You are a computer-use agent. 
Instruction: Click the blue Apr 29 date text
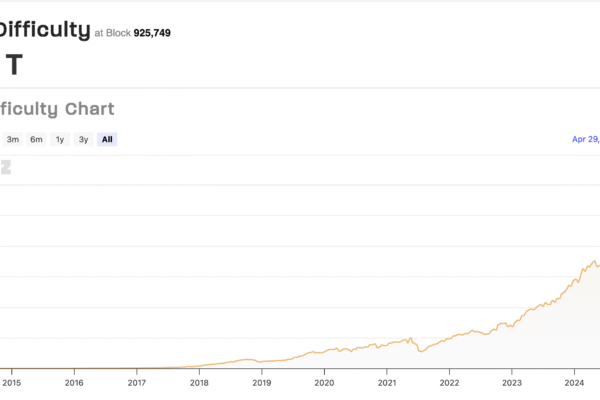point(585,140)
